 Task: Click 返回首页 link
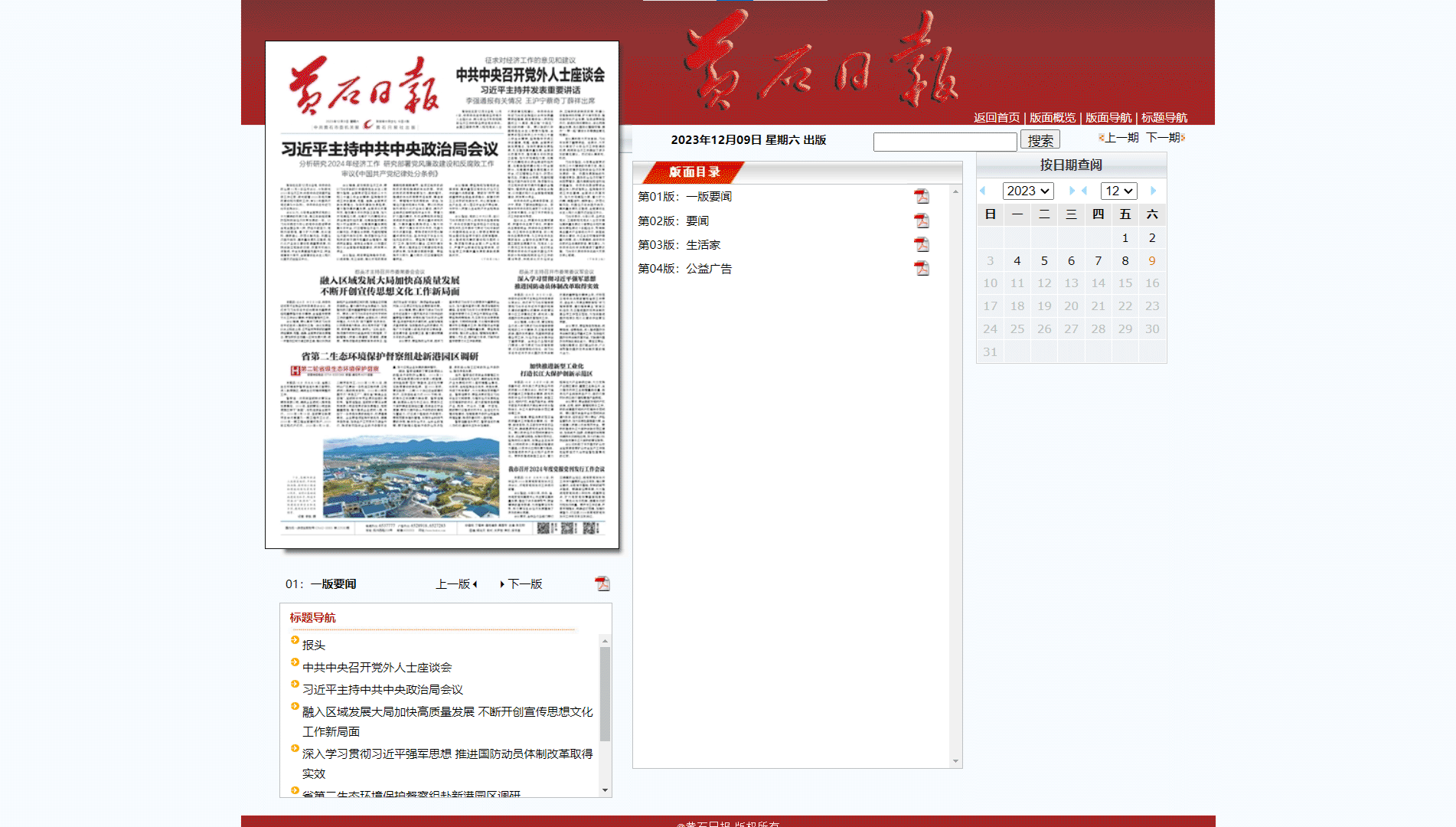click(997, 118)
